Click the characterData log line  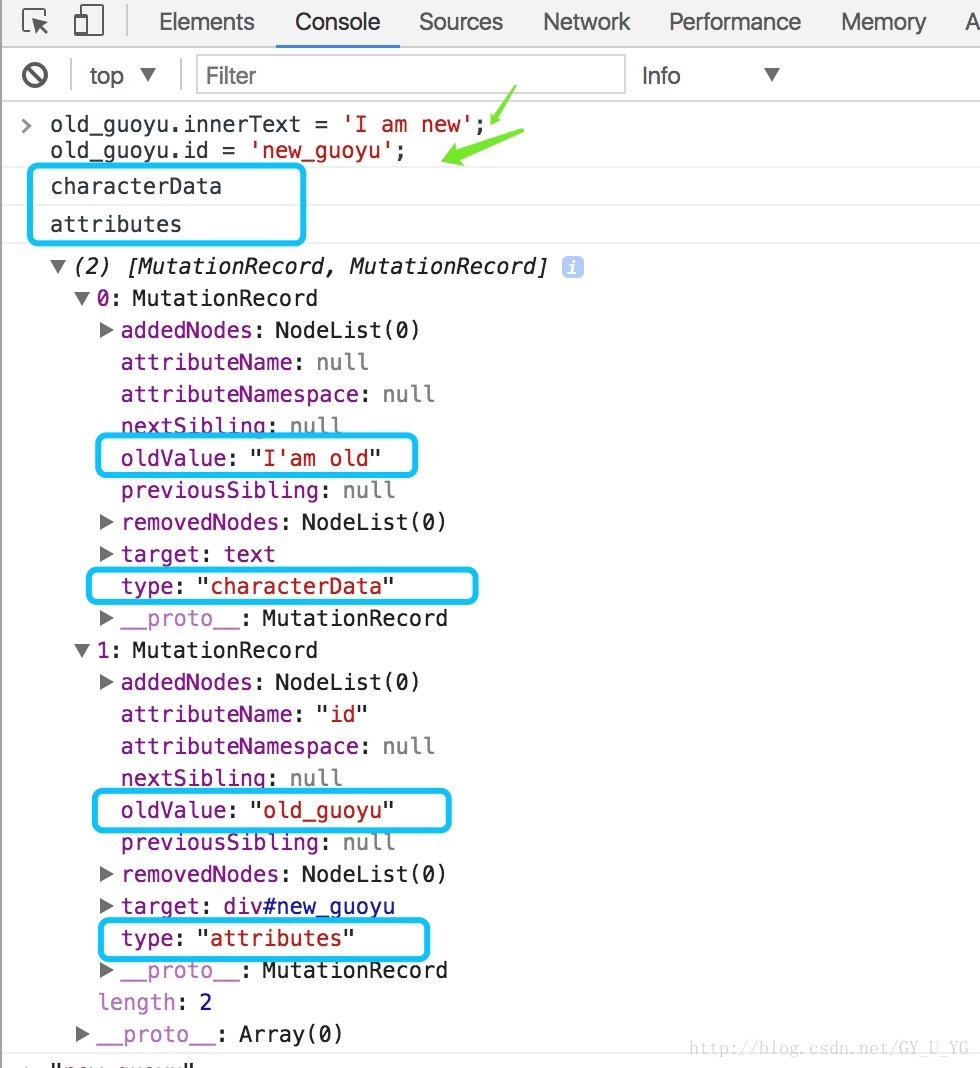point(136,186)
